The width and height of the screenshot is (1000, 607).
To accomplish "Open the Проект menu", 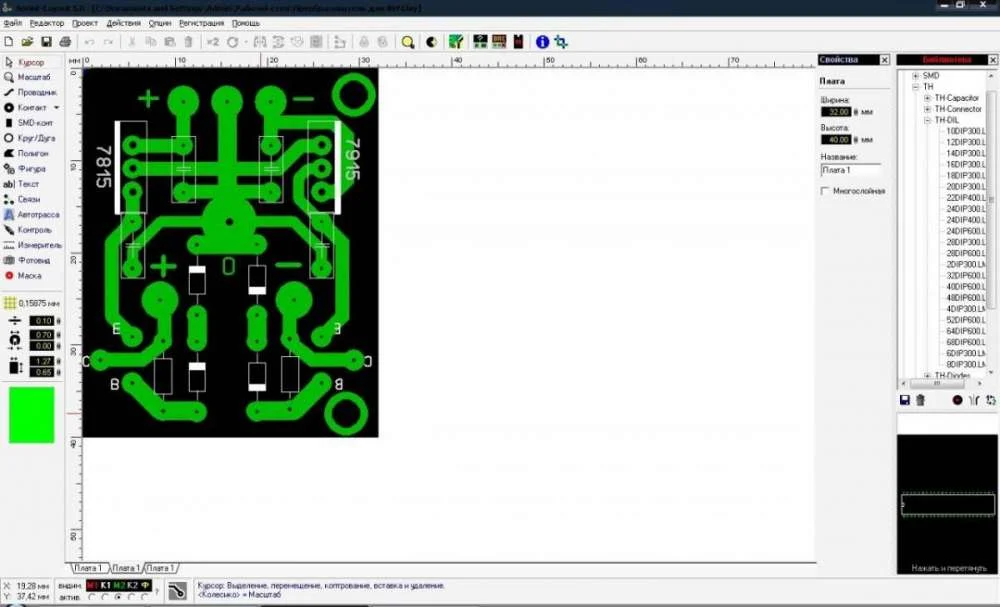I will point(85,23).
